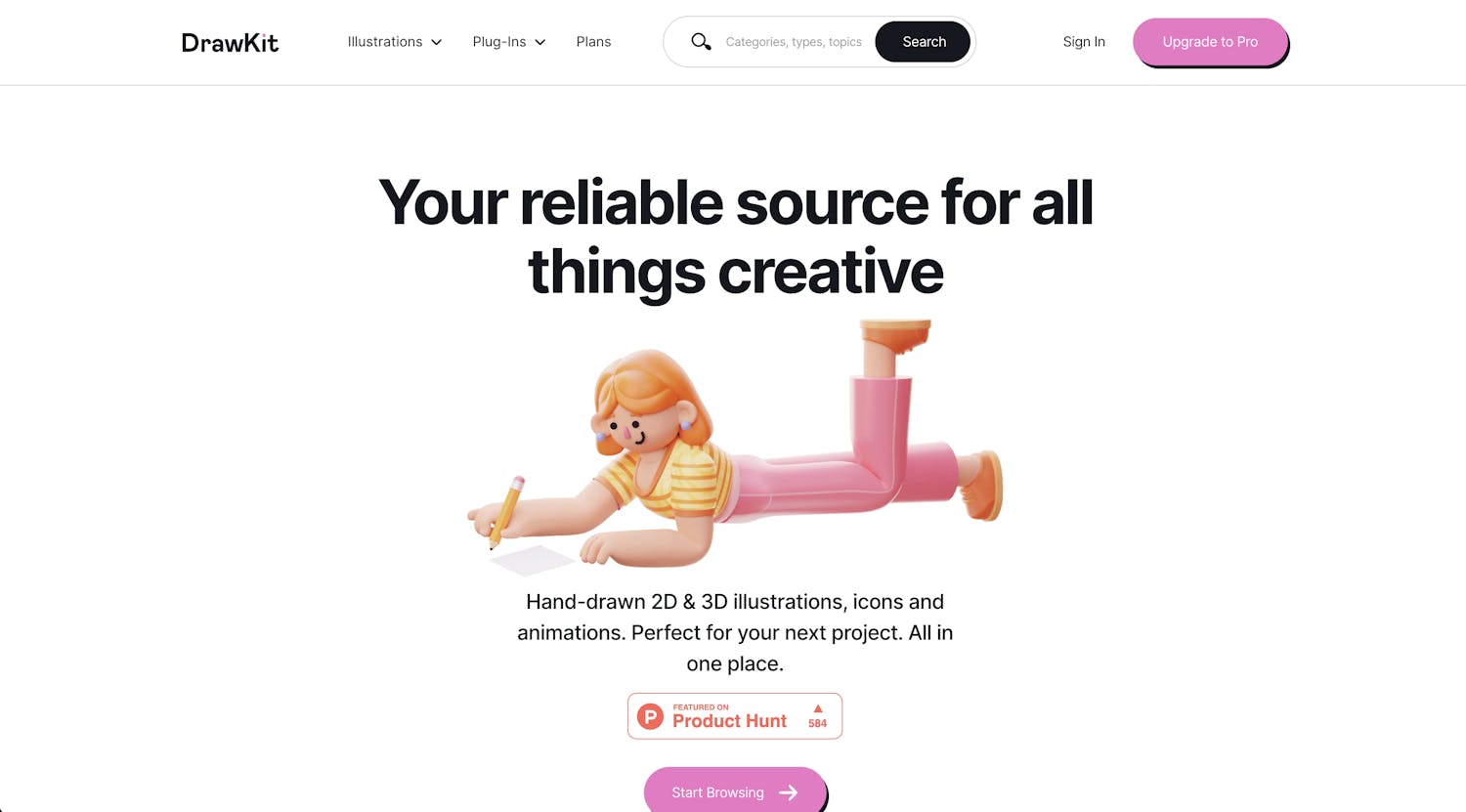Click the headline "Your reliable source" text
This screenshot has height=812, width=1466.
[x=653, y=203]
